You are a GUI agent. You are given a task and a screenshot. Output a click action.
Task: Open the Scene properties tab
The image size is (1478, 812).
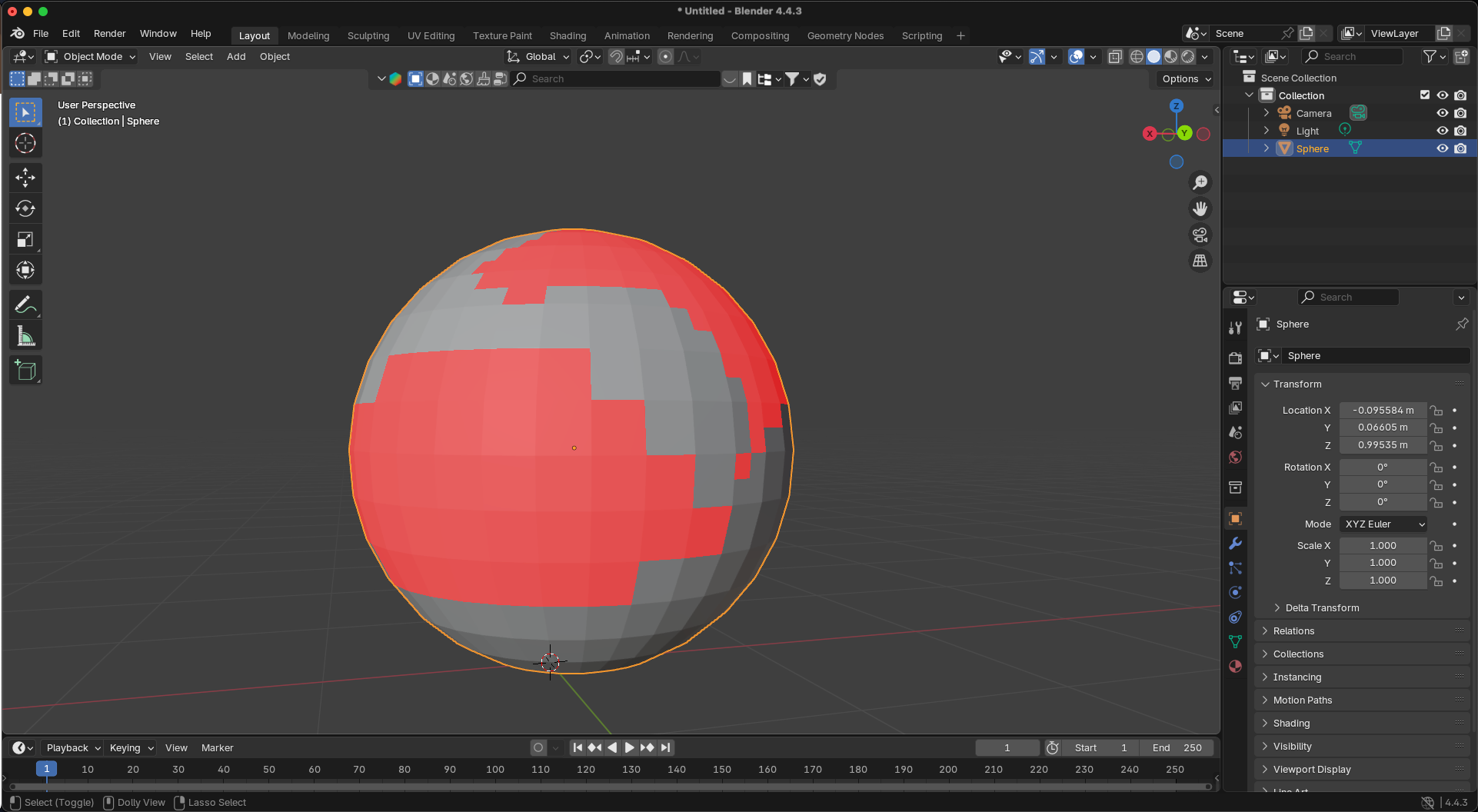pyautogui.click(x=1235, y=432)
